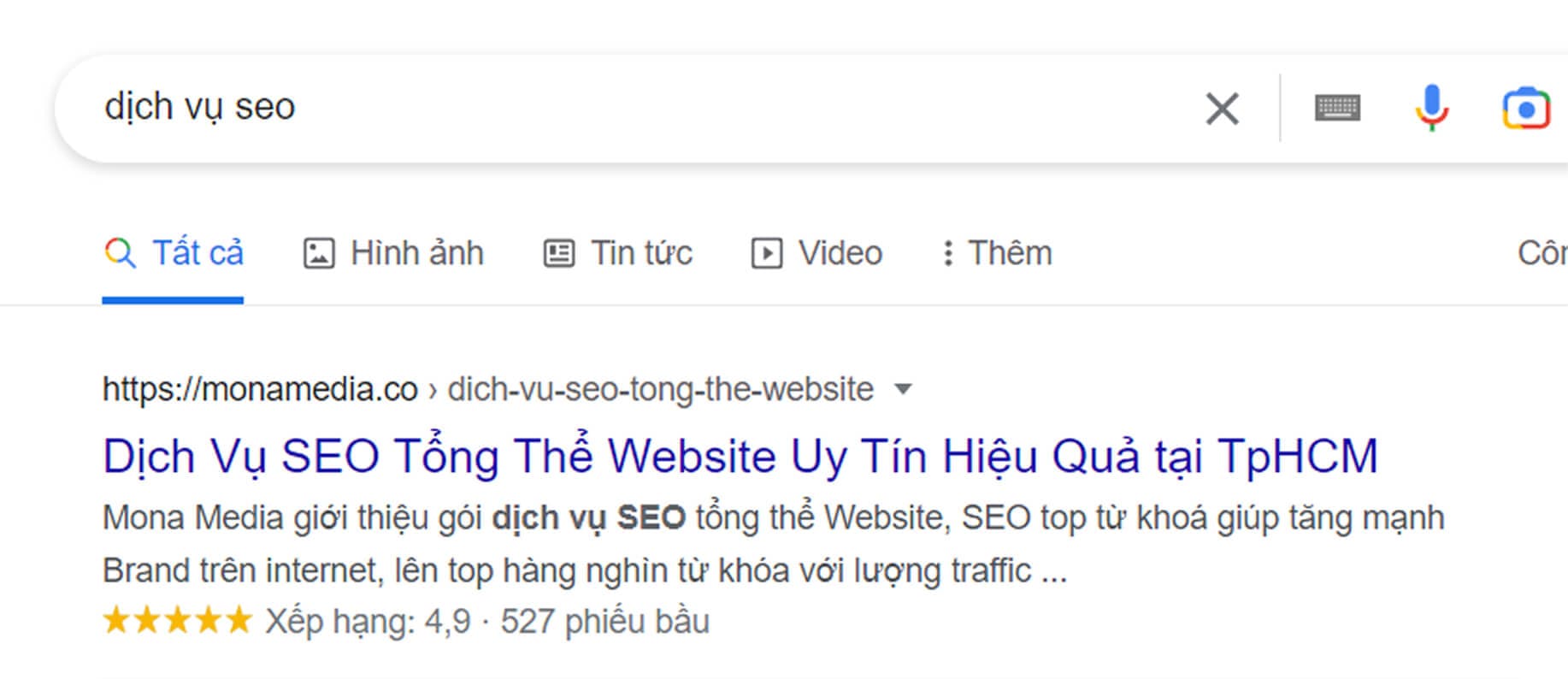Click the https://monamedia.co URL text

260,390
